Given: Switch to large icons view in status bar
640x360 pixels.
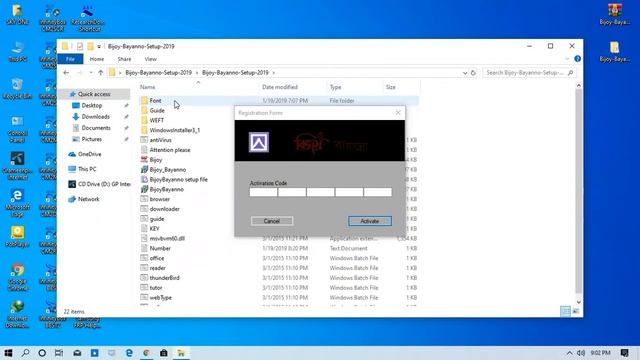Looking at the screenshot, I should (576, 311).
